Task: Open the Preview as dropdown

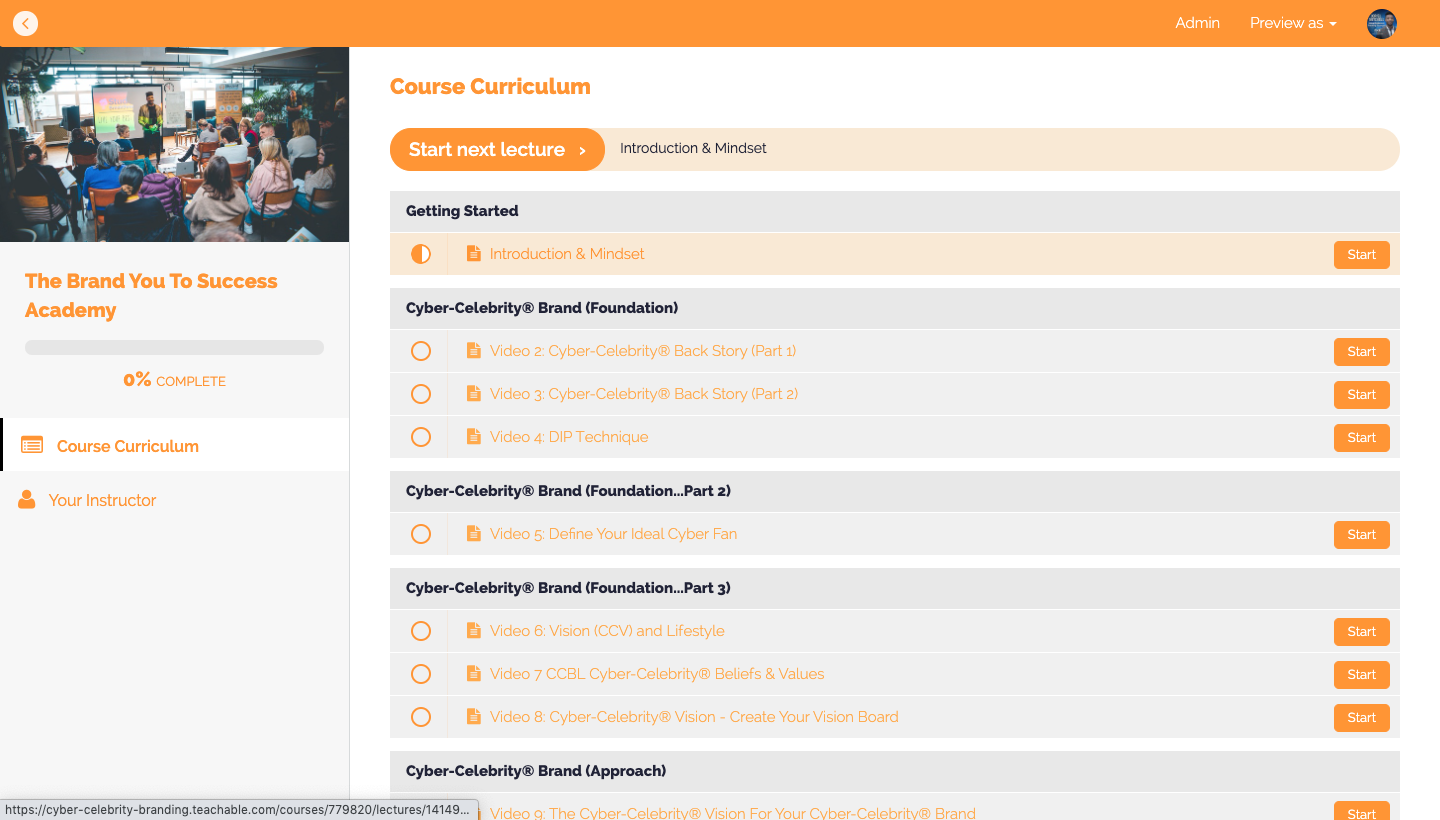Action: (1293, 23)
